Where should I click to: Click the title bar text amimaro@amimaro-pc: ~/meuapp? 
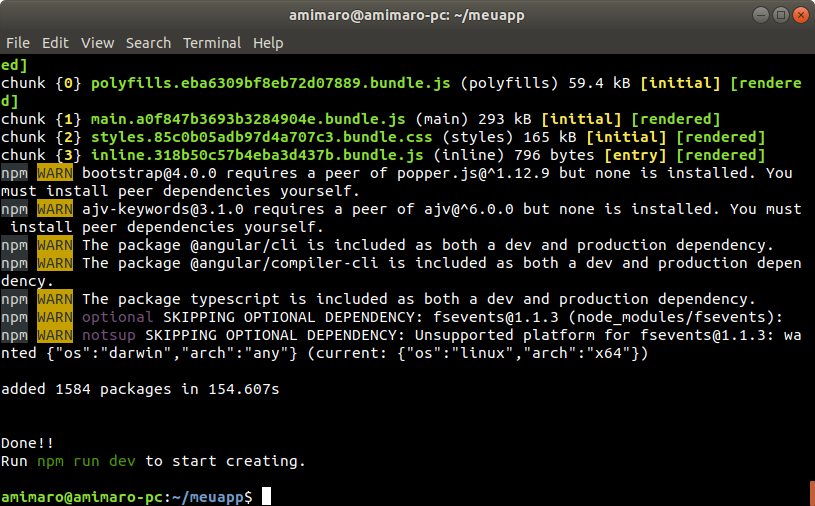pyautogui.click(x=407, y=15)
